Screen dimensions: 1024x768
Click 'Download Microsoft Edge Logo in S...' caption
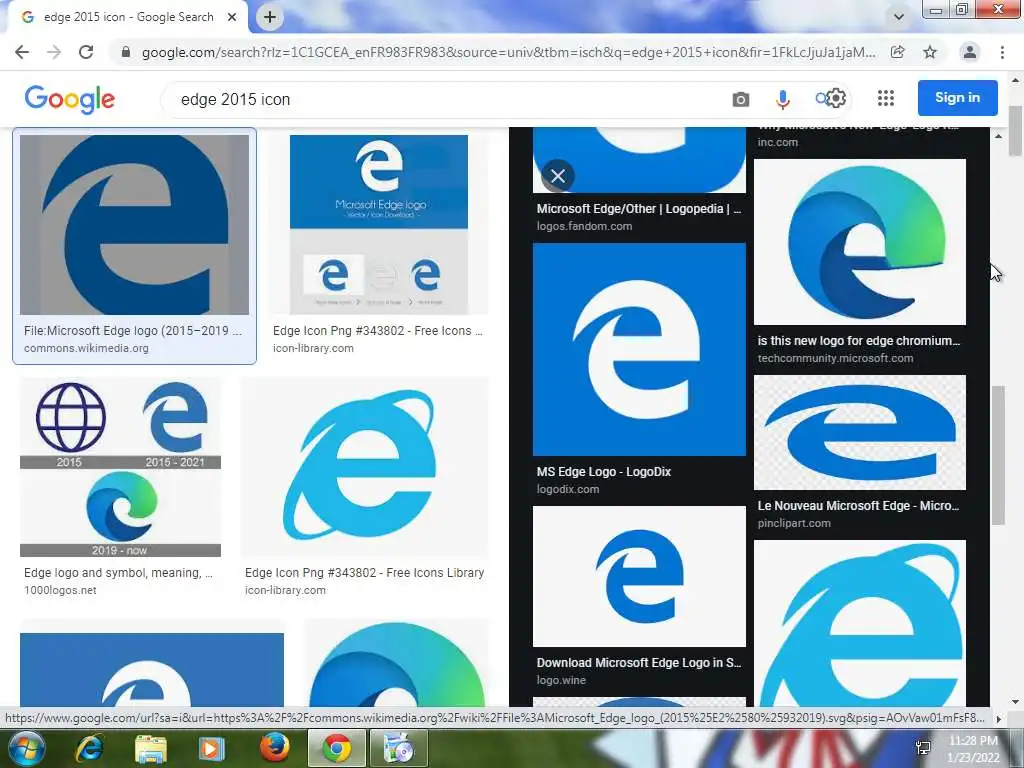(x=639, y=662)
